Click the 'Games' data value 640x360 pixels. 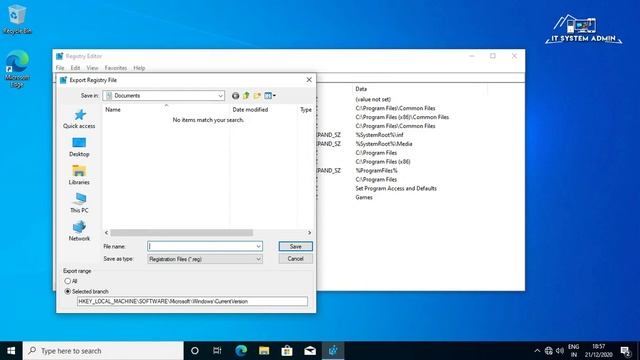click(x=364, y=197)
